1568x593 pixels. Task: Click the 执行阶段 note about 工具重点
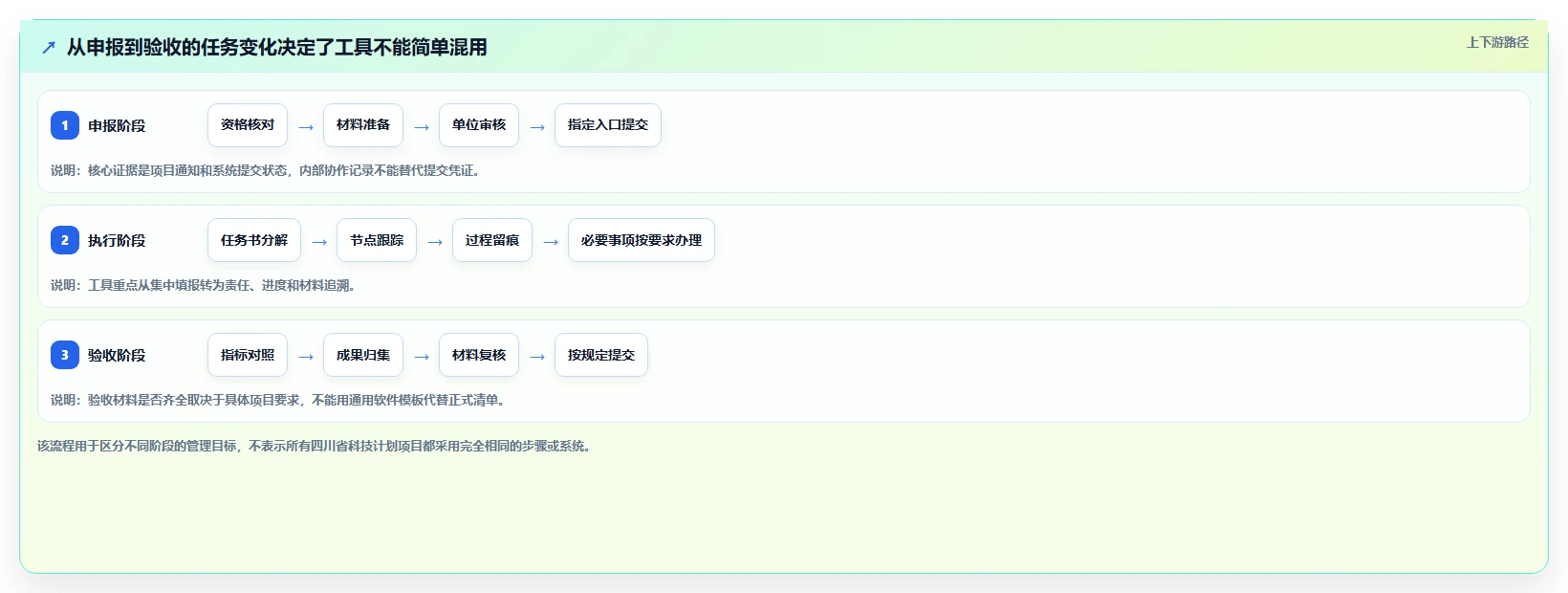(x=204, y=285)
